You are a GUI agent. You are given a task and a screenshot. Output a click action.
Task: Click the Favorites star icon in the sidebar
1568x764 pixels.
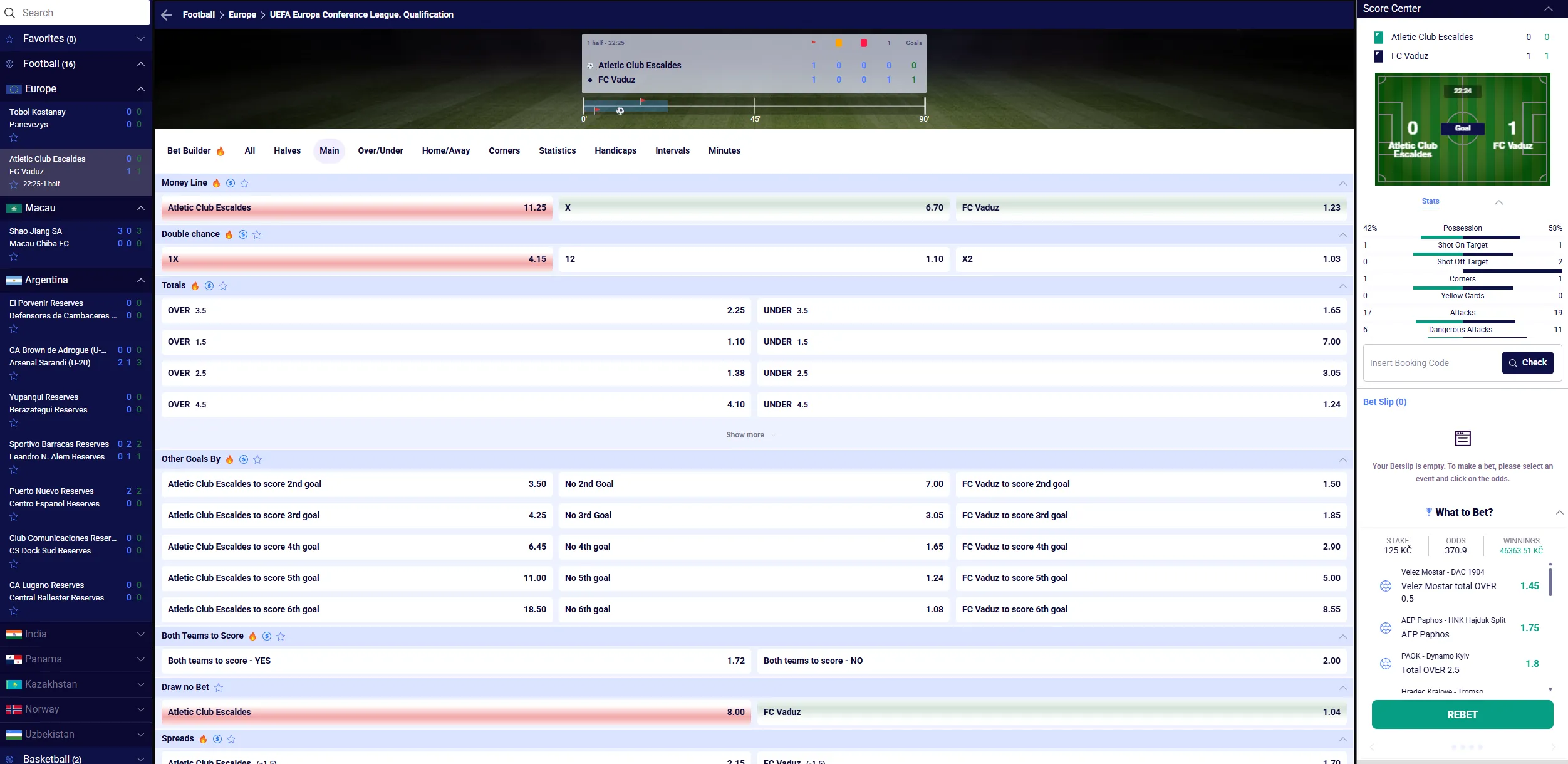click(9, 39)
